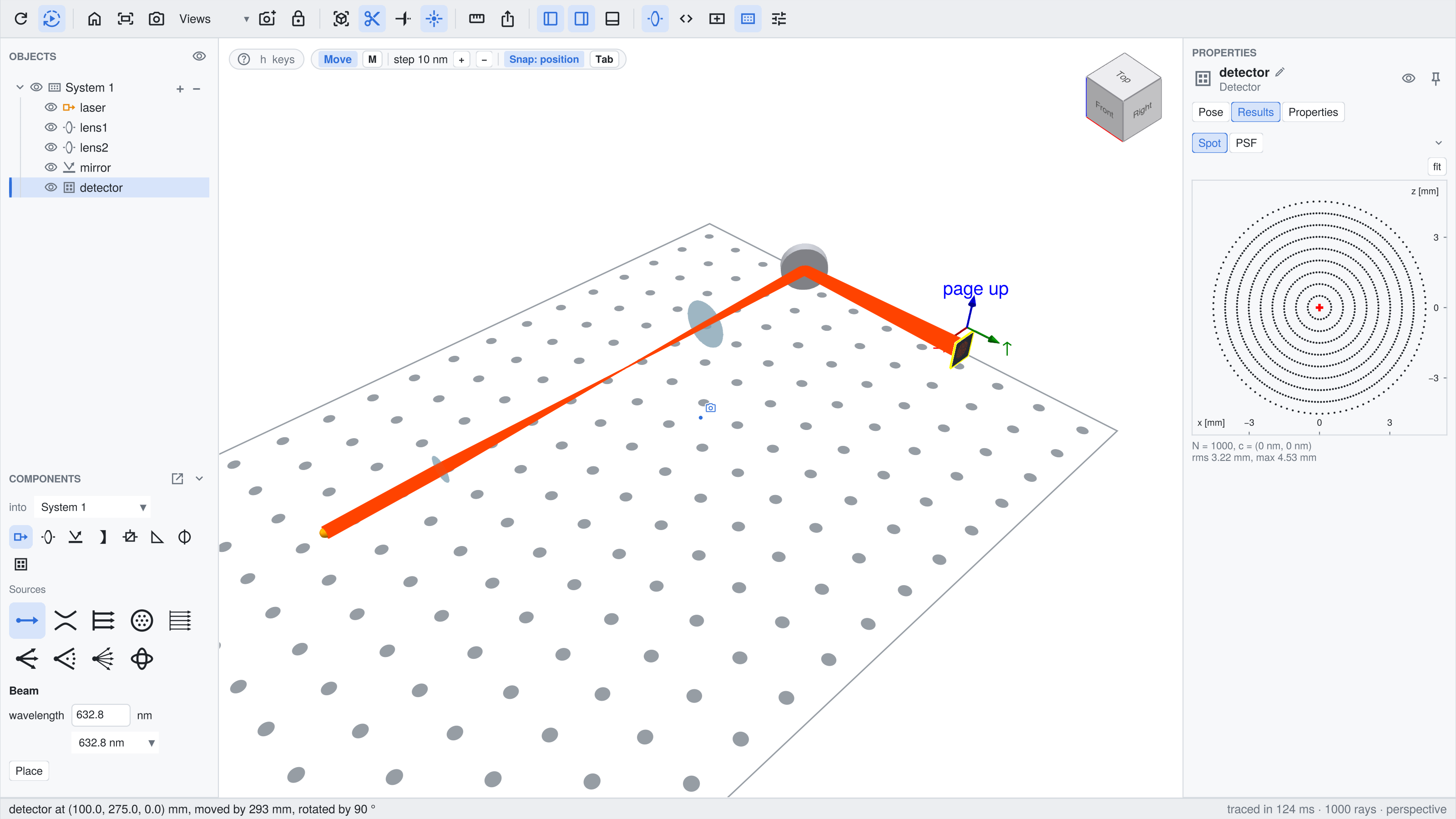
Task: Select the detector grid component icon
Action: [21, 564]
